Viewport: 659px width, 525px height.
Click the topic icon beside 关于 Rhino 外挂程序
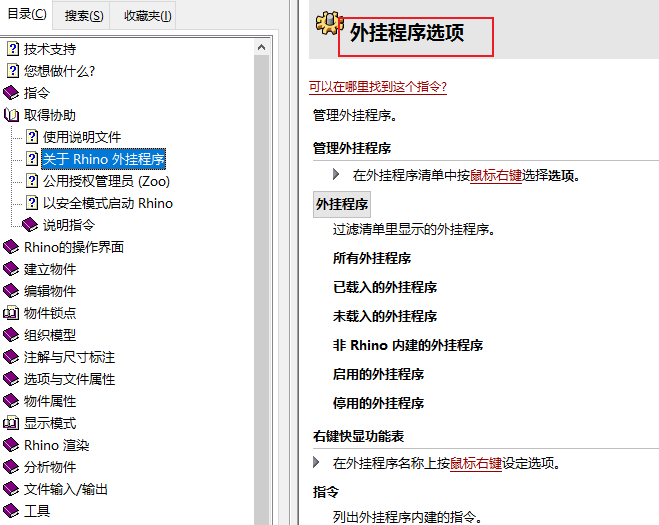[x=32, y=159]
